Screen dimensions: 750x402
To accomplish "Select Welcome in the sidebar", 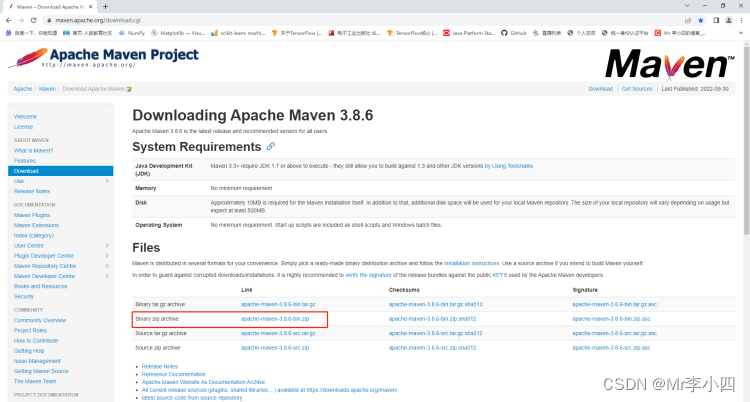I will tap(25, 117).
